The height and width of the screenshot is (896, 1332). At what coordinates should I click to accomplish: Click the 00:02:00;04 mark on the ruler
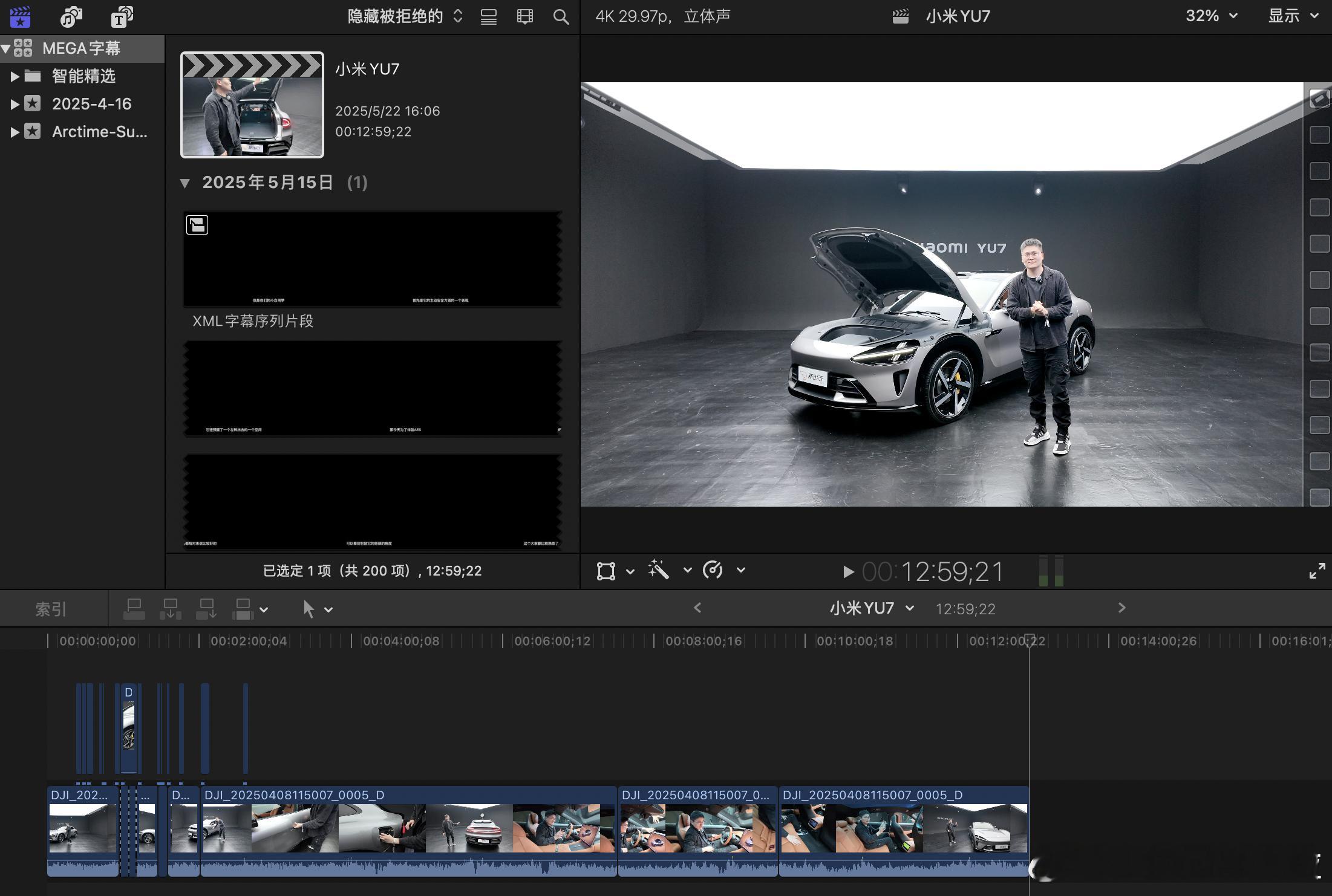pyautogui.click(x=249, y=641)
